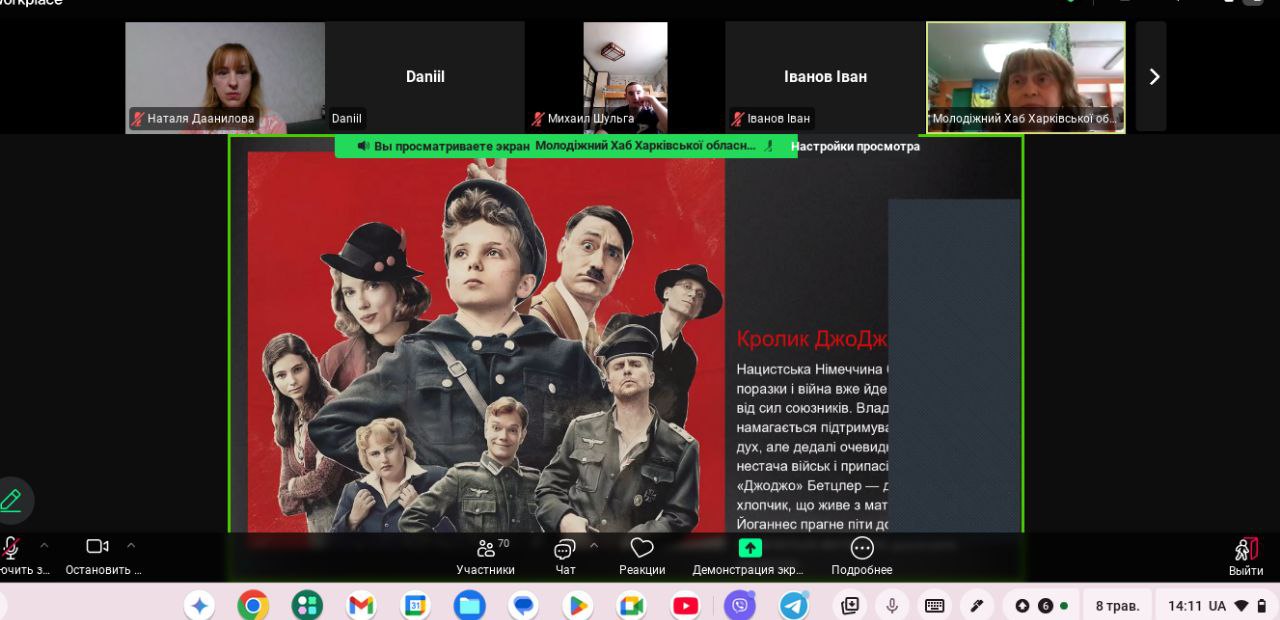Select Іванов Іван participant tile

825,77
